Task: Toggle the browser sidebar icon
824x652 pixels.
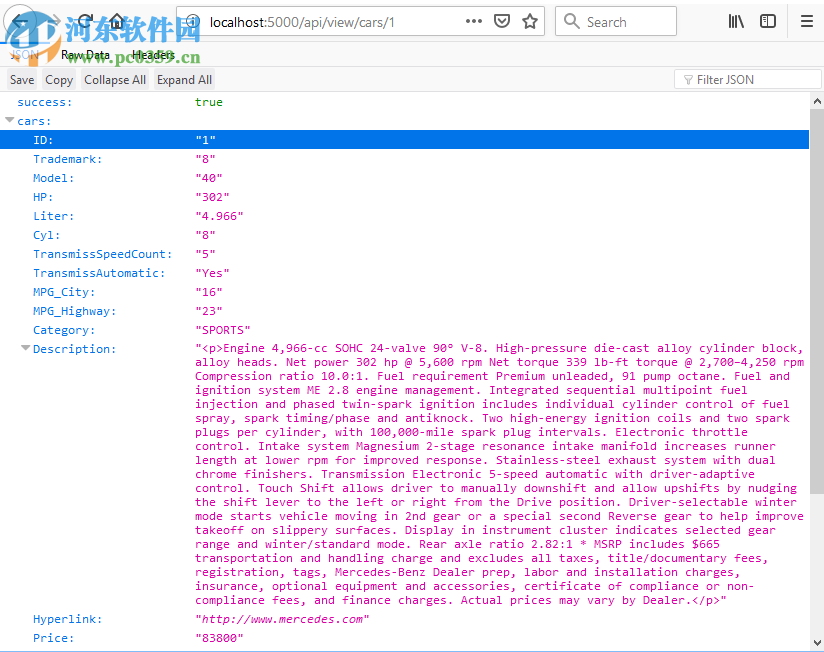Action: pyautogui.click(x=766, y=21)
